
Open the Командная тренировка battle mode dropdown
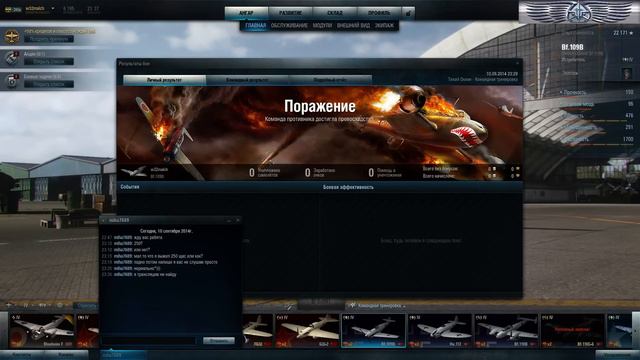click(x=378, y=306)
